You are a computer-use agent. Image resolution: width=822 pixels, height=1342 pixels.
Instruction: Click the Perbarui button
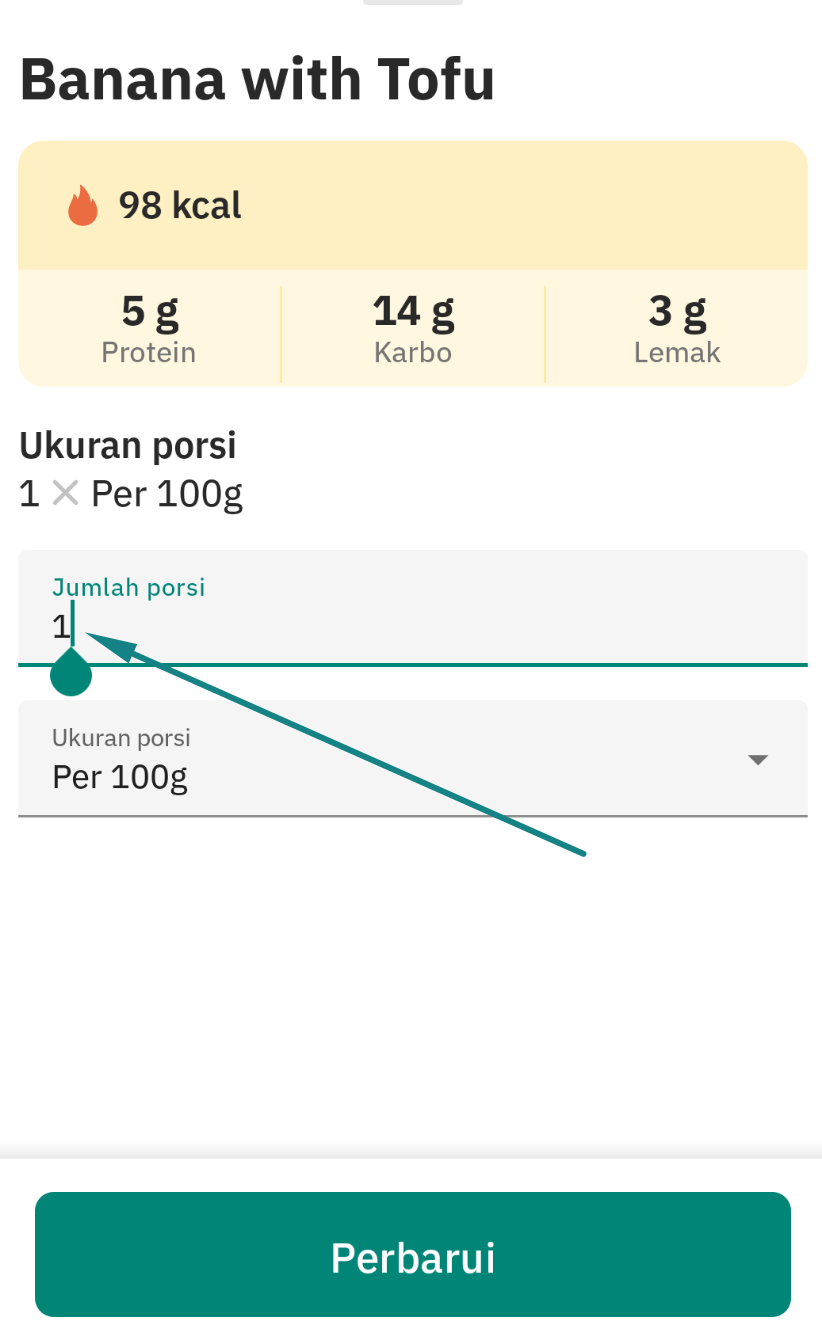click(413, 1254)
